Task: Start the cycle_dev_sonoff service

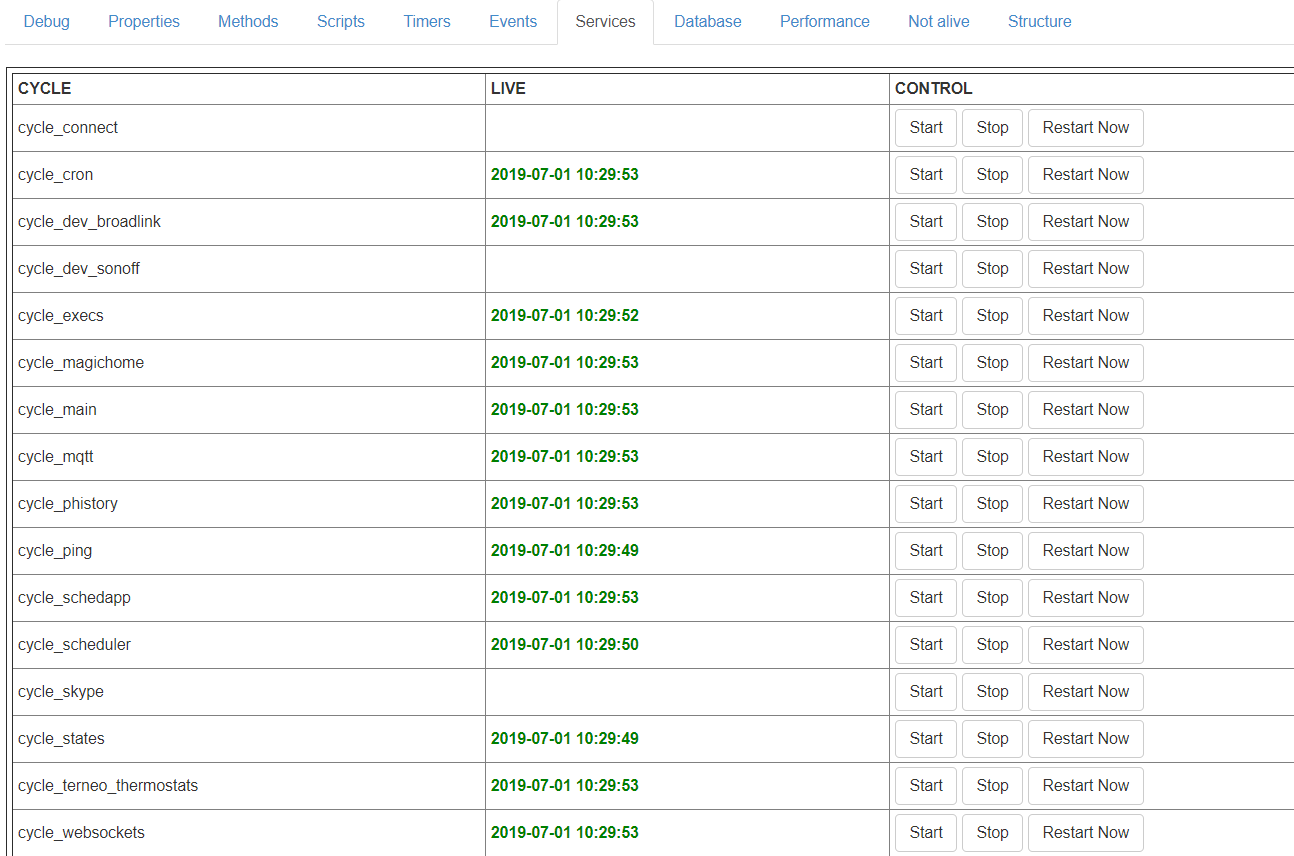Action: pyautogui.click(x=926, y=269)
